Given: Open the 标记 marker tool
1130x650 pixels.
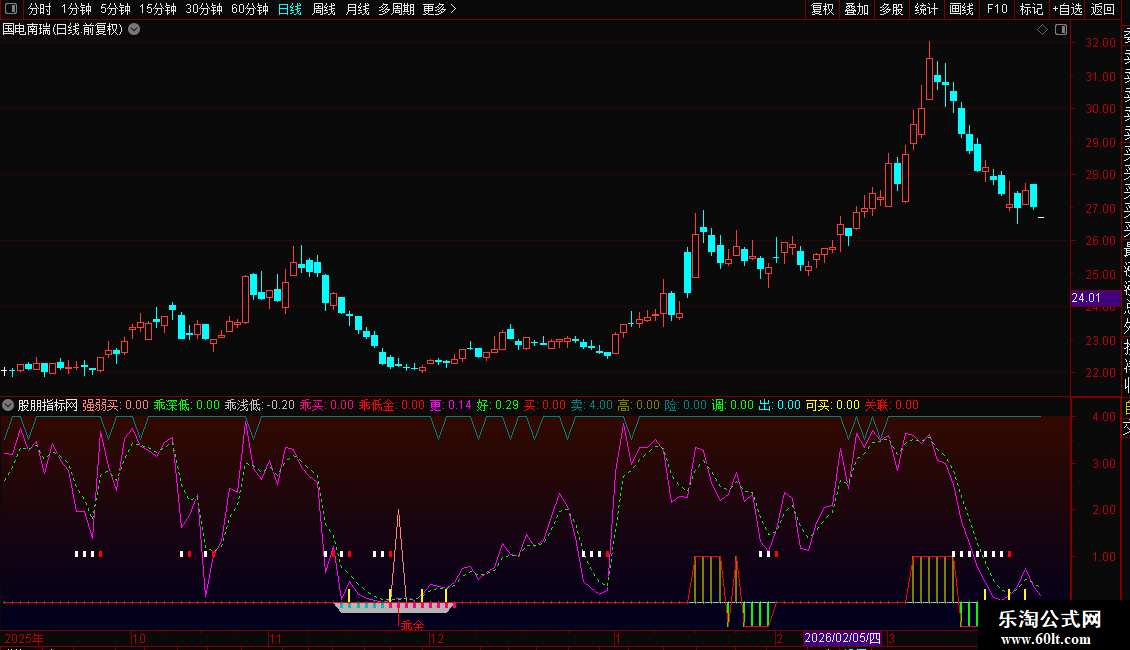Looking at the screenshot, I should coord(1031,9).
